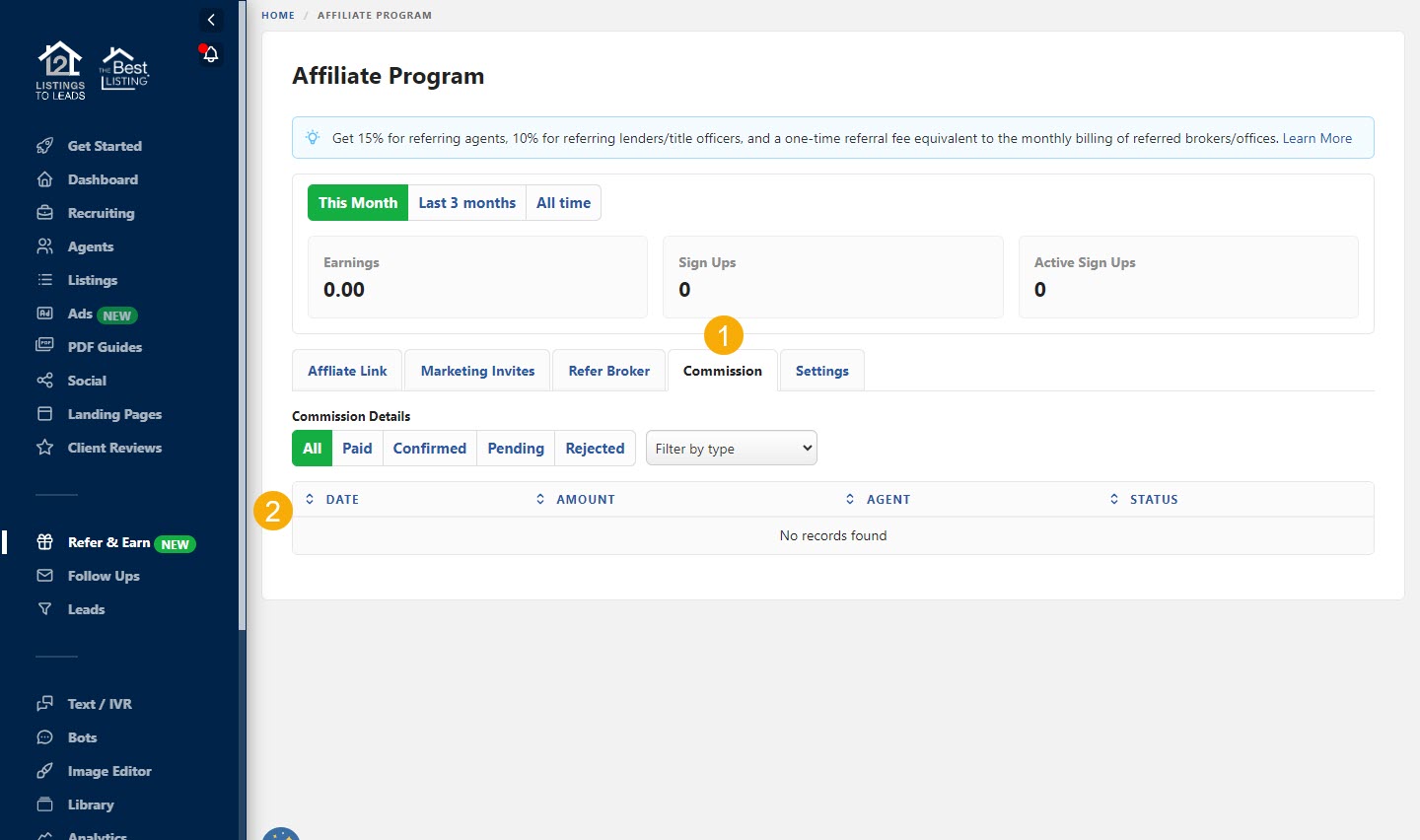This screenshot has width=1420, height=840.
Task: Open the Settings tab
Action: pyautogui.click(x=821, y=372)
